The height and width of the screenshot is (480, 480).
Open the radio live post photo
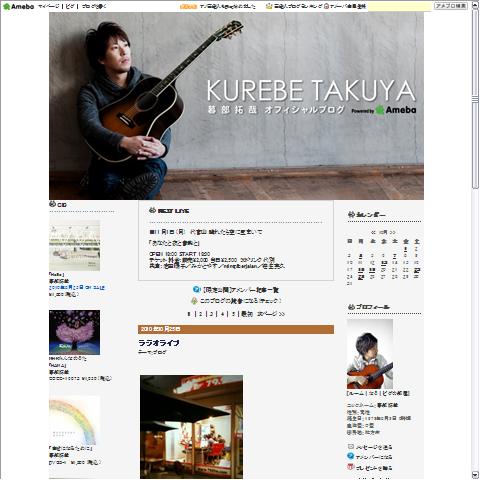coord(191,427)
